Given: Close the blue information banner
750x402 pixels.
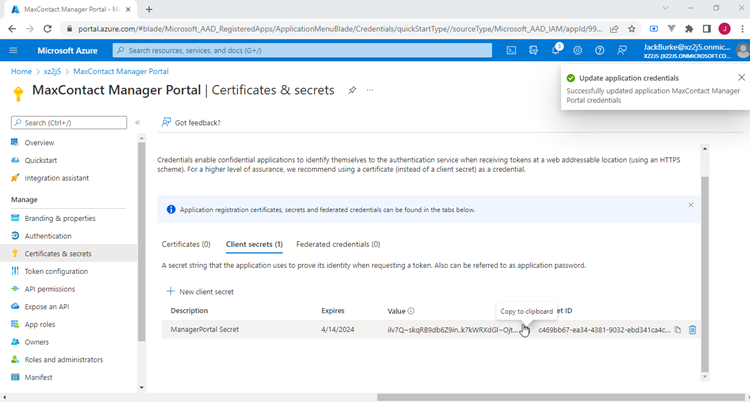Looking at the screenshot, I should point(690,205).
